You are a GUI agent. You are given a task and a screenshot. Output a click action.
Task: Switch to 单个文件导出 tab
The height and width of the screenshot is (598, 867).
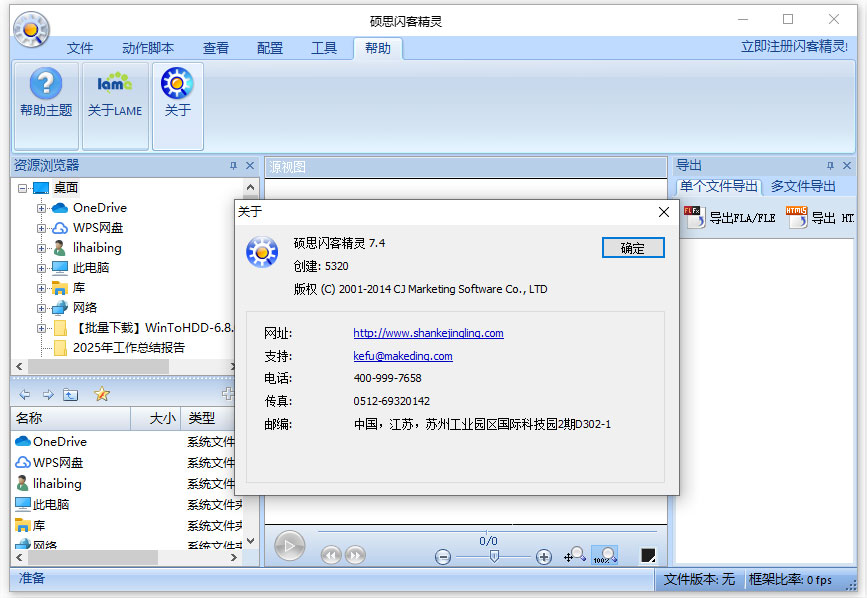pos(718,186)
